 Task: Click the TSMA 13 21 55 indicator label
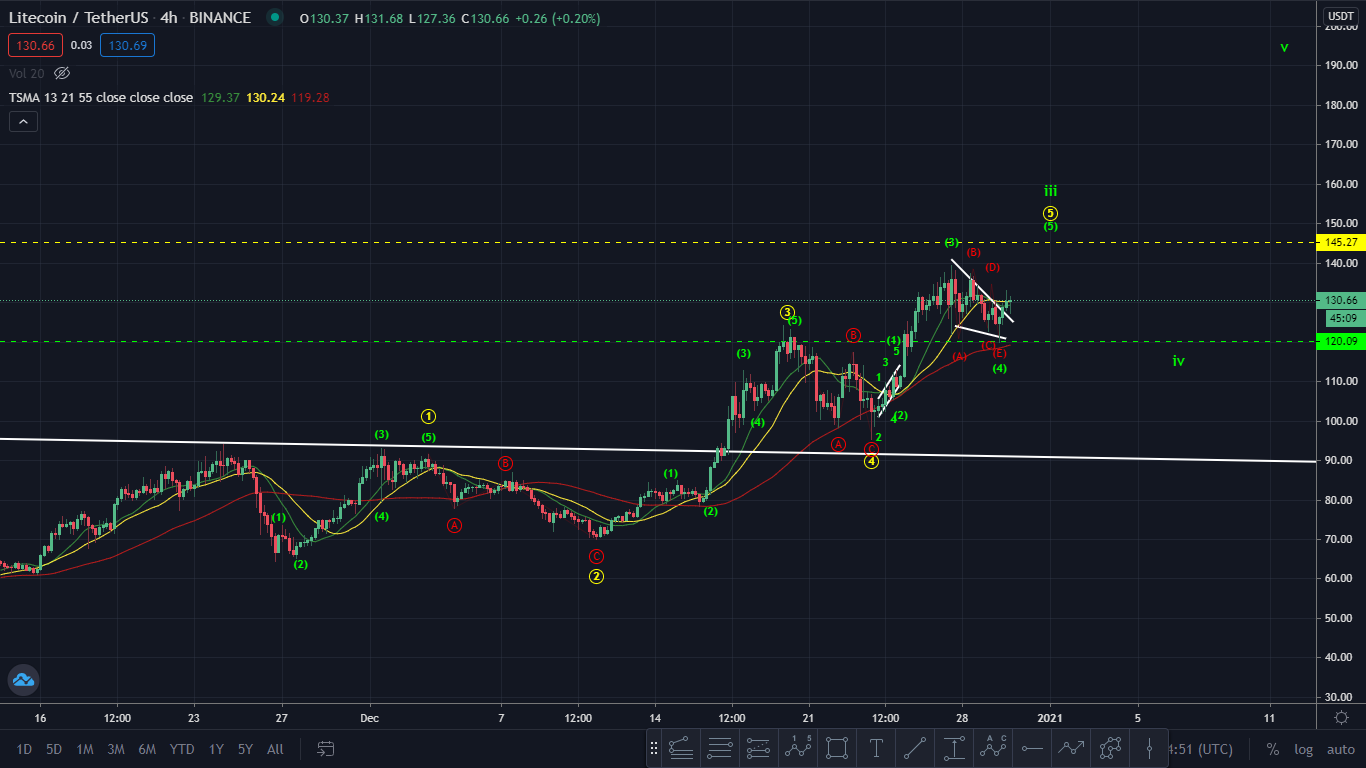(101, 97)
